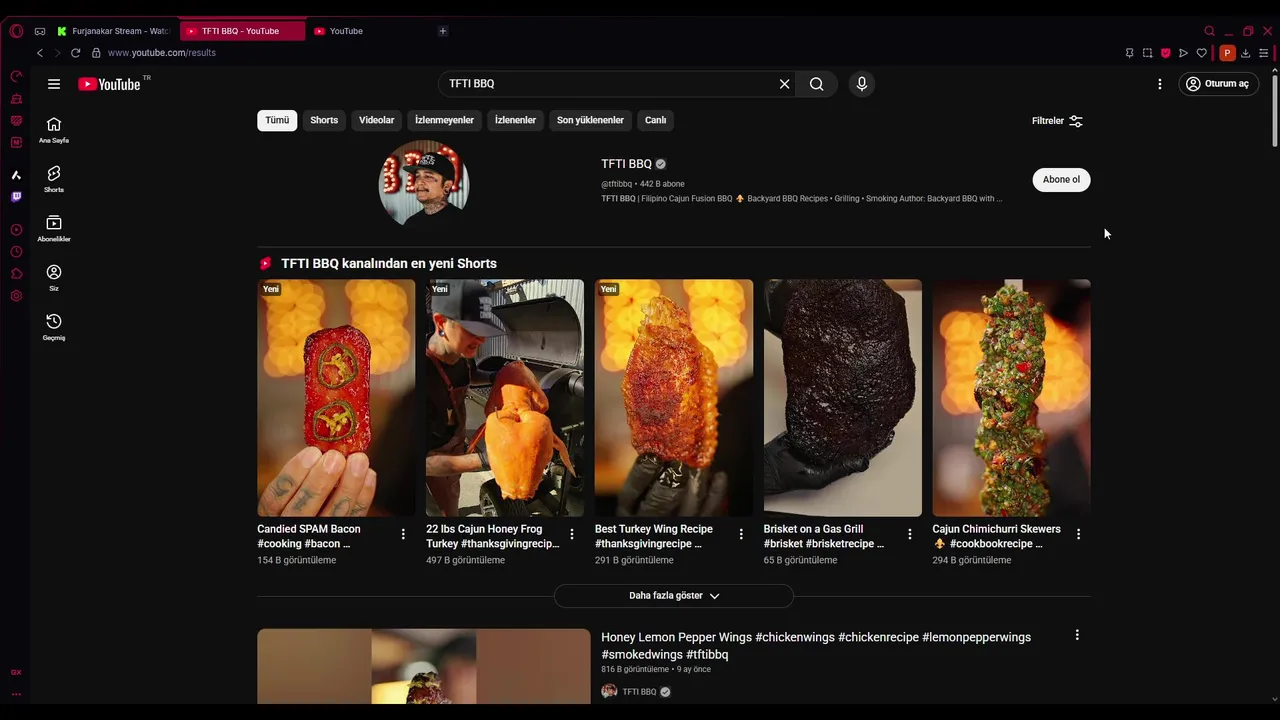Open a new browser tab
The height and width of the screenshot is (720, 1280).
coord(443,31)
